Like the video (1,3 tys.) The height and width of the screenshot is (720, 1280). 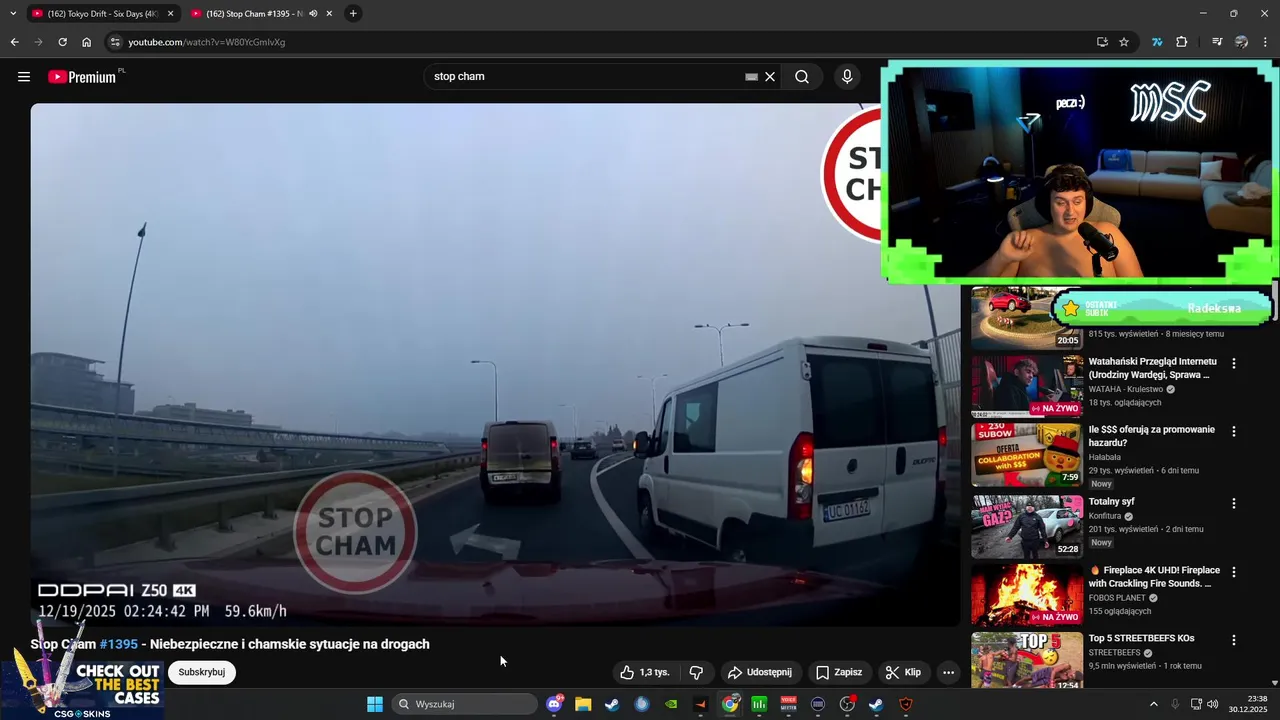[x=644, y=672]
